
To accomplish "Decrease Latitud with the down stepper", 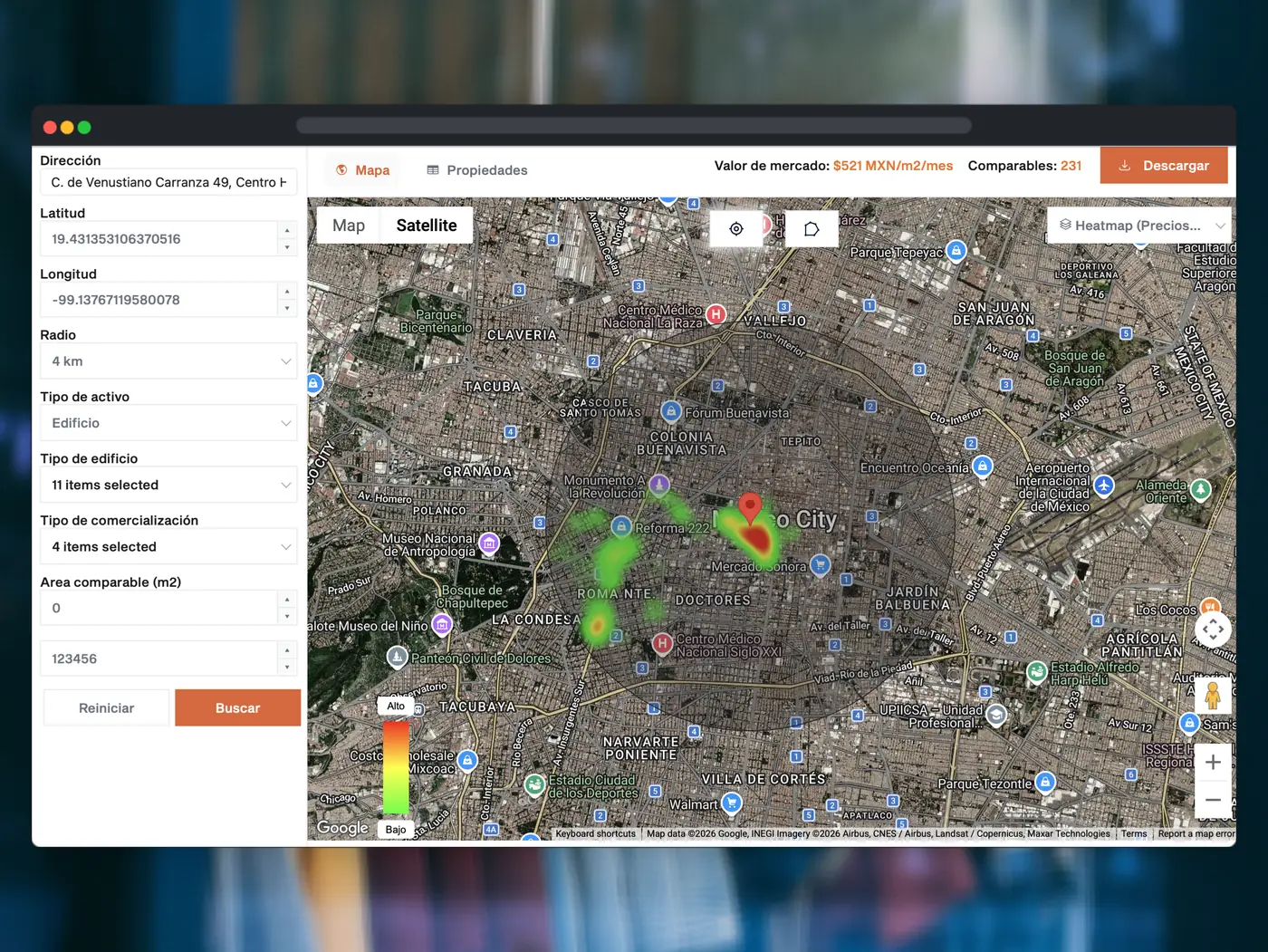I will tap(287, 247).
